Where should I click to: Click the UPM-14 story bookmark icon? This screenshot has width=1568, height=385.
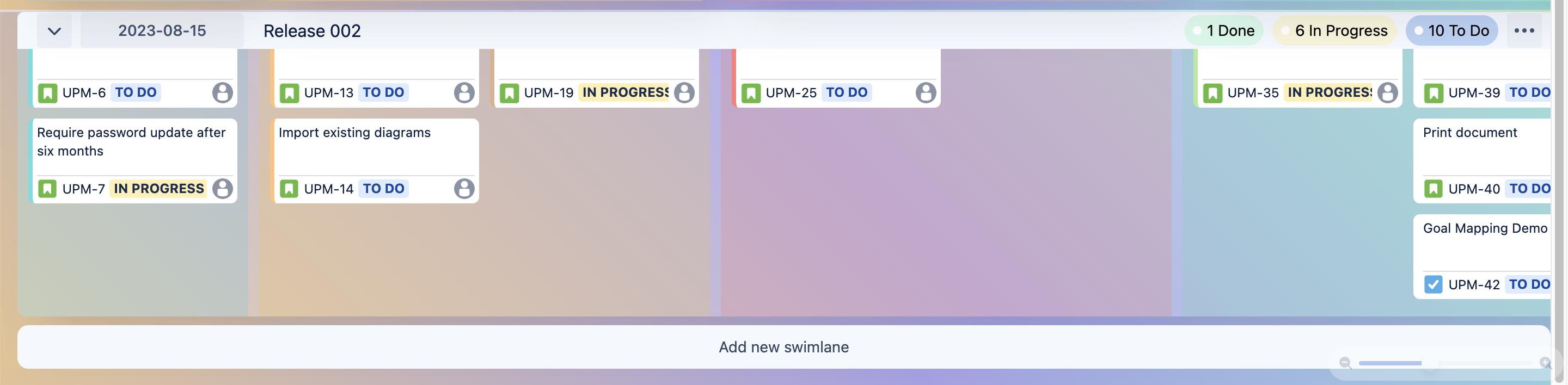289,189
